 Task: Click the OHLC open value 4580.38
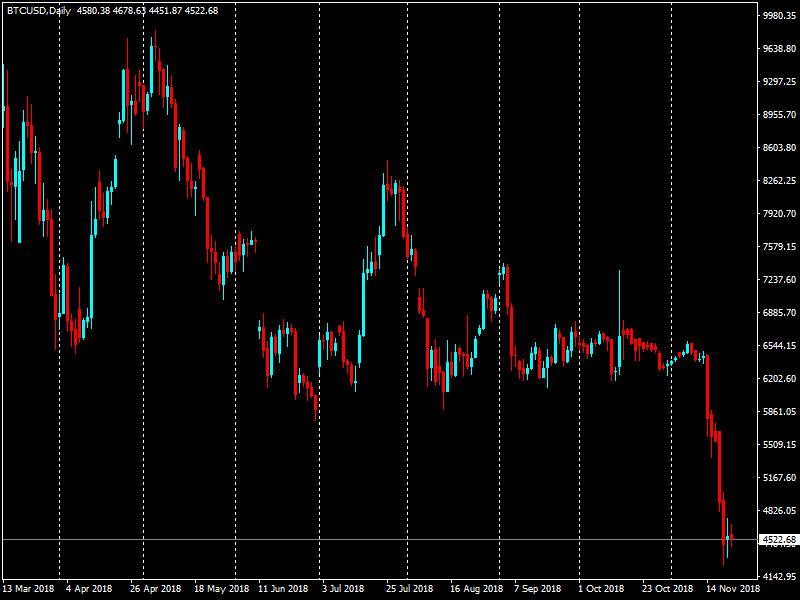click(x=93, y=11)
